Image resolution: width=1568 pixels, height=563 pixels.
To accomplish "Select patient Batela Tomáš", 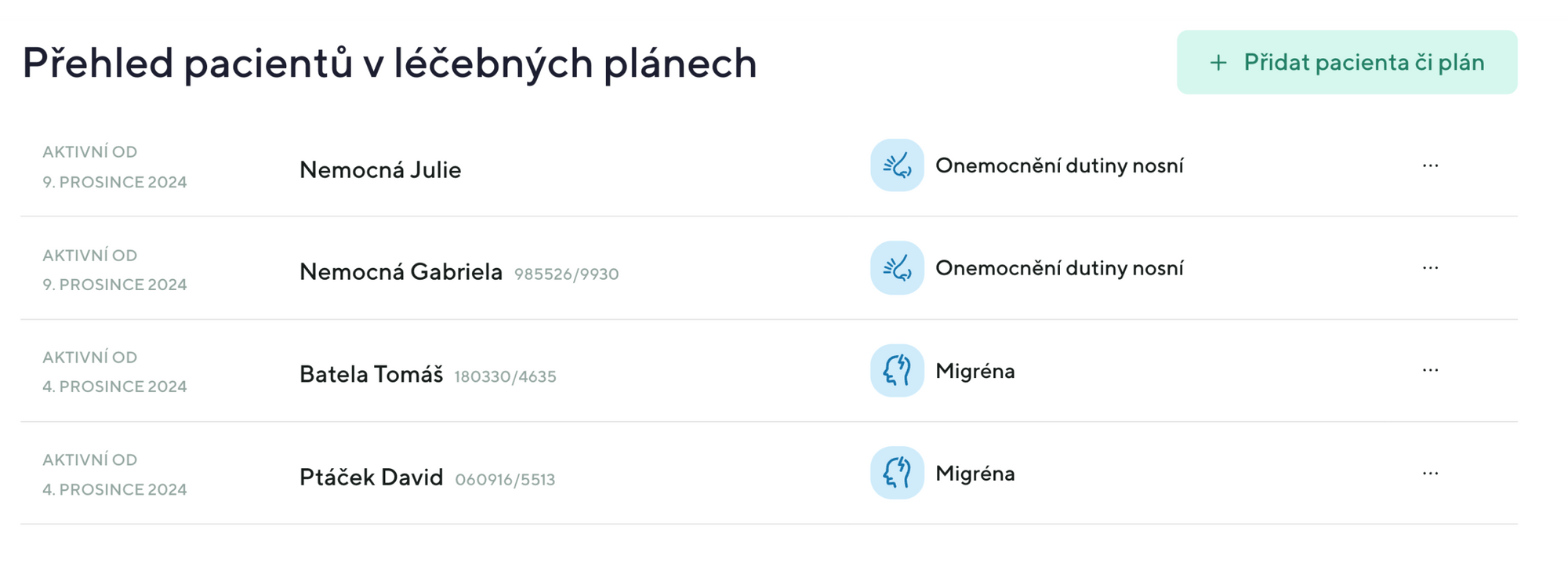I will tap(371, 374).
